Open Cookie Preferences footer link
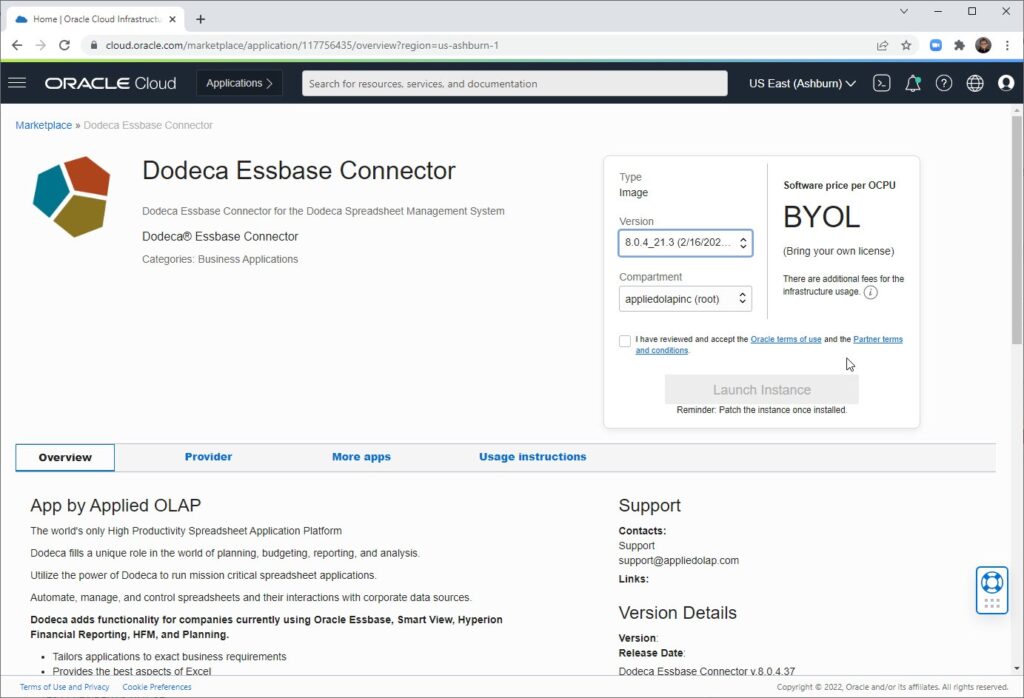Screen dimensions: 1024x698 (x=157, y=687)
